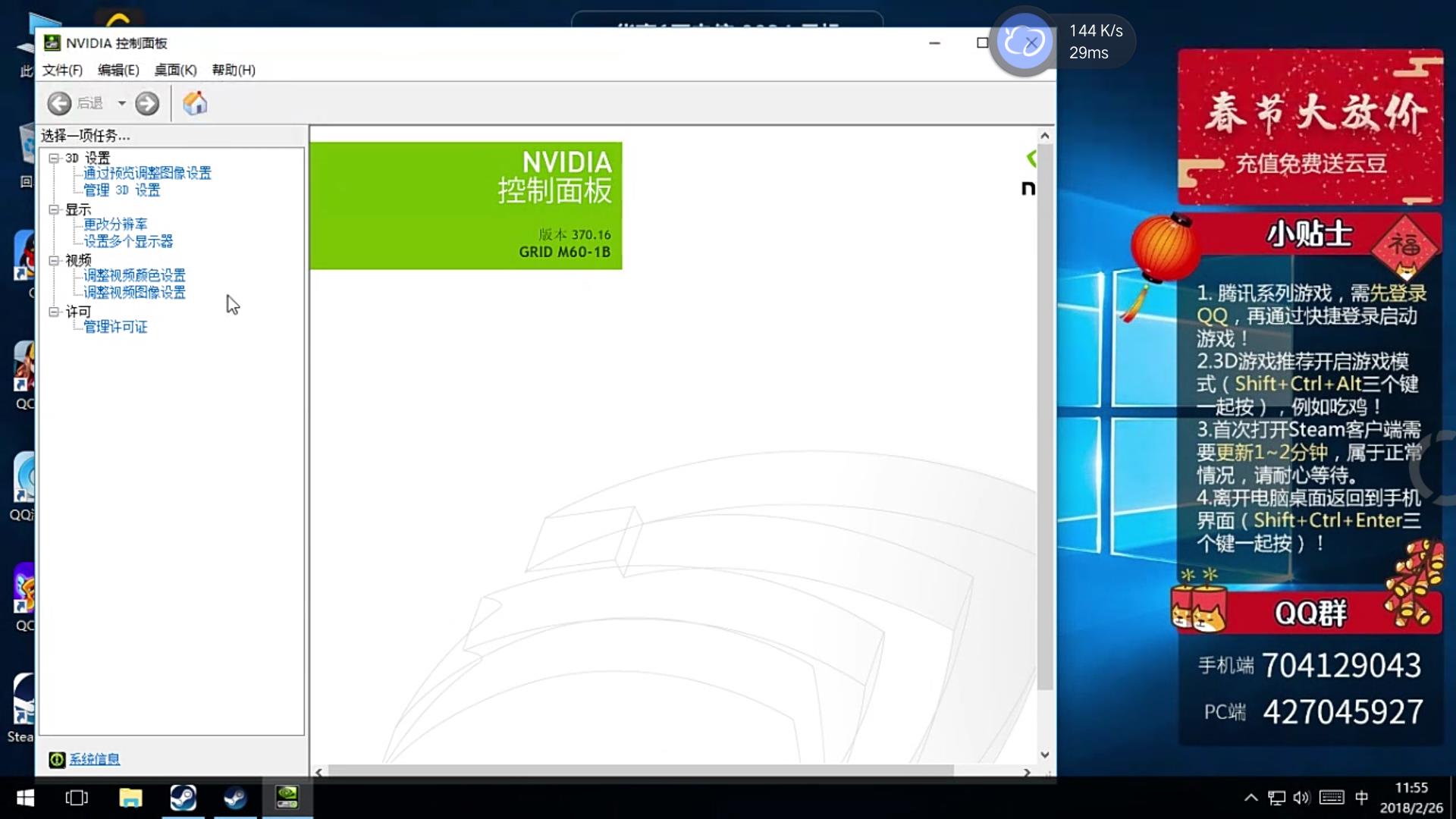Click the NVIDIA window title bar icon
Viewport: 1456px width, 819px height.
point(52,43)
